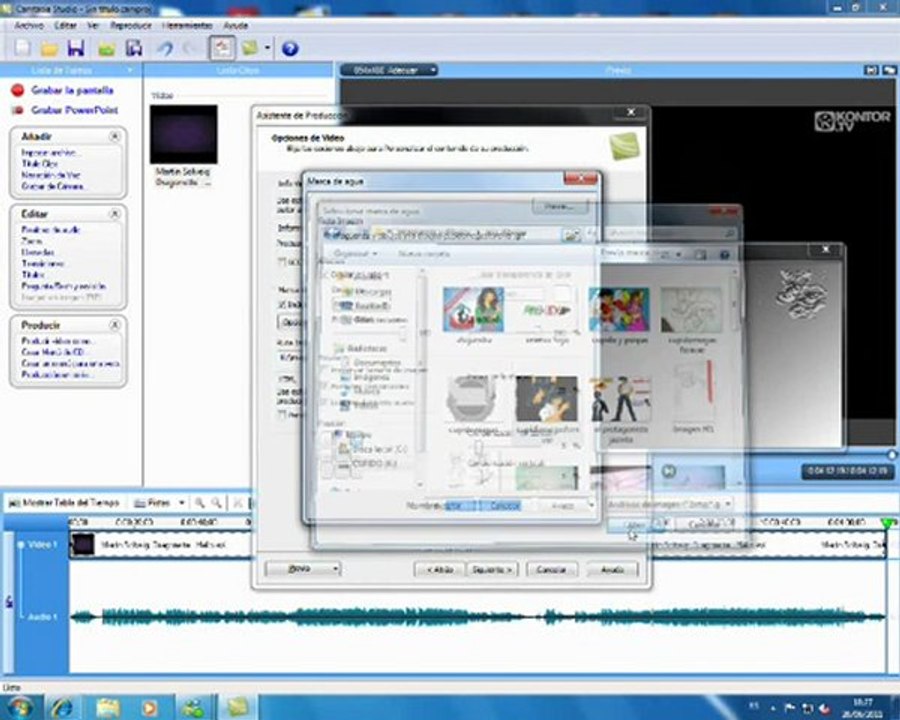Click Nueva carpeta in file dialog
This screenshot has width=900, height=720.
424,253
